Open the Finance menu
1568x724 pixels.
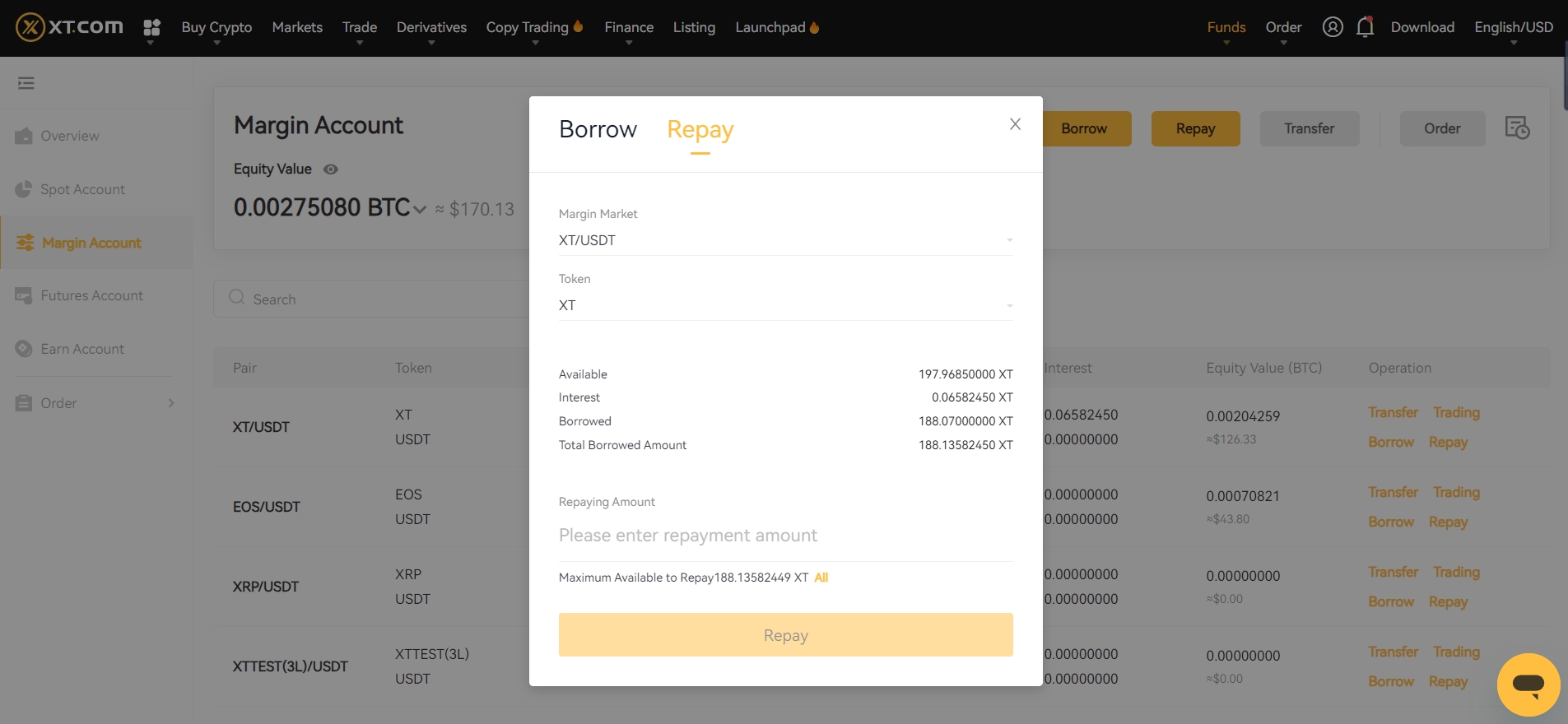pos(629,27)
